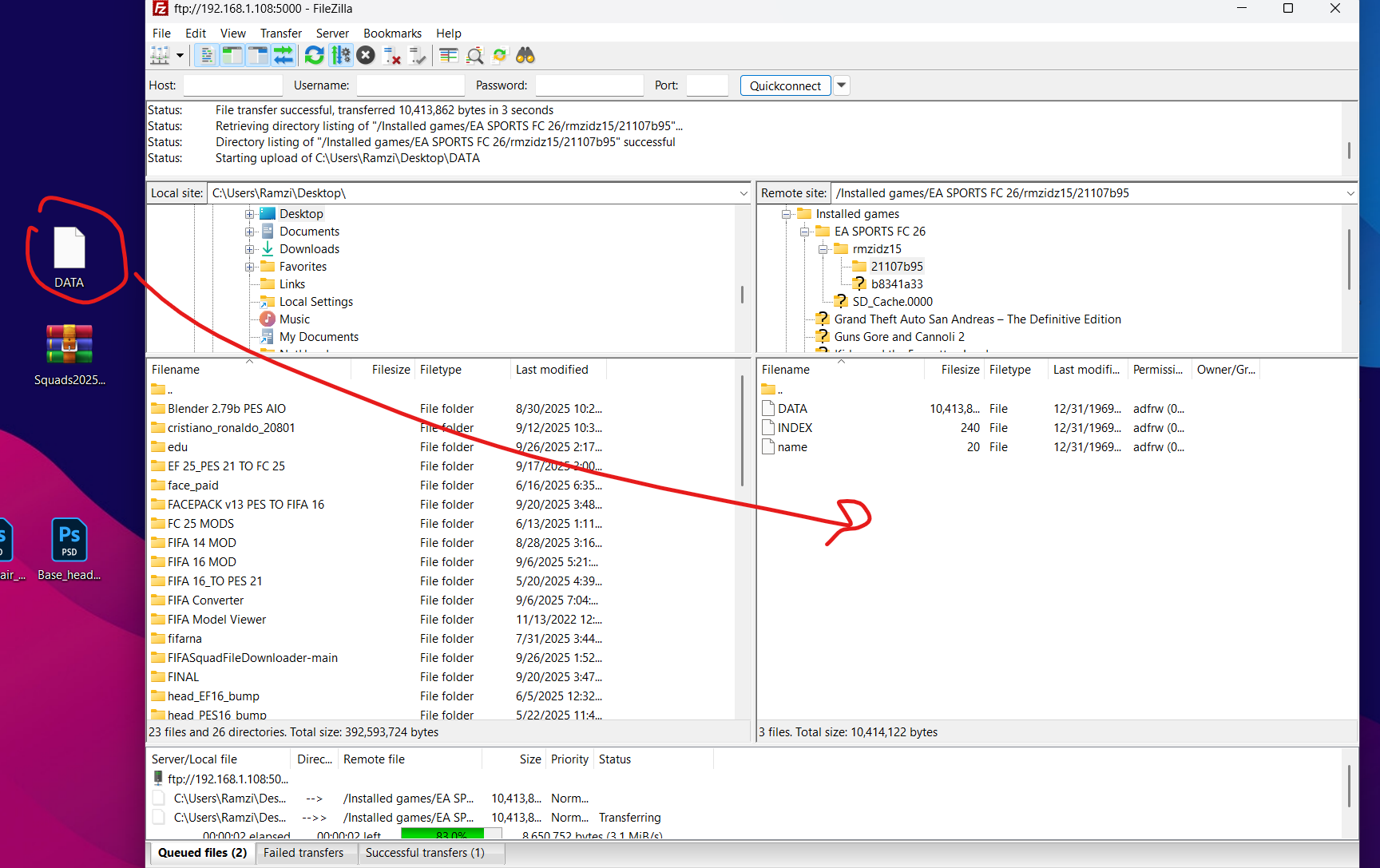This screenshot has height=868, width=1380.
Task: Click the Quickconnect button
Action: coord(786,85)
